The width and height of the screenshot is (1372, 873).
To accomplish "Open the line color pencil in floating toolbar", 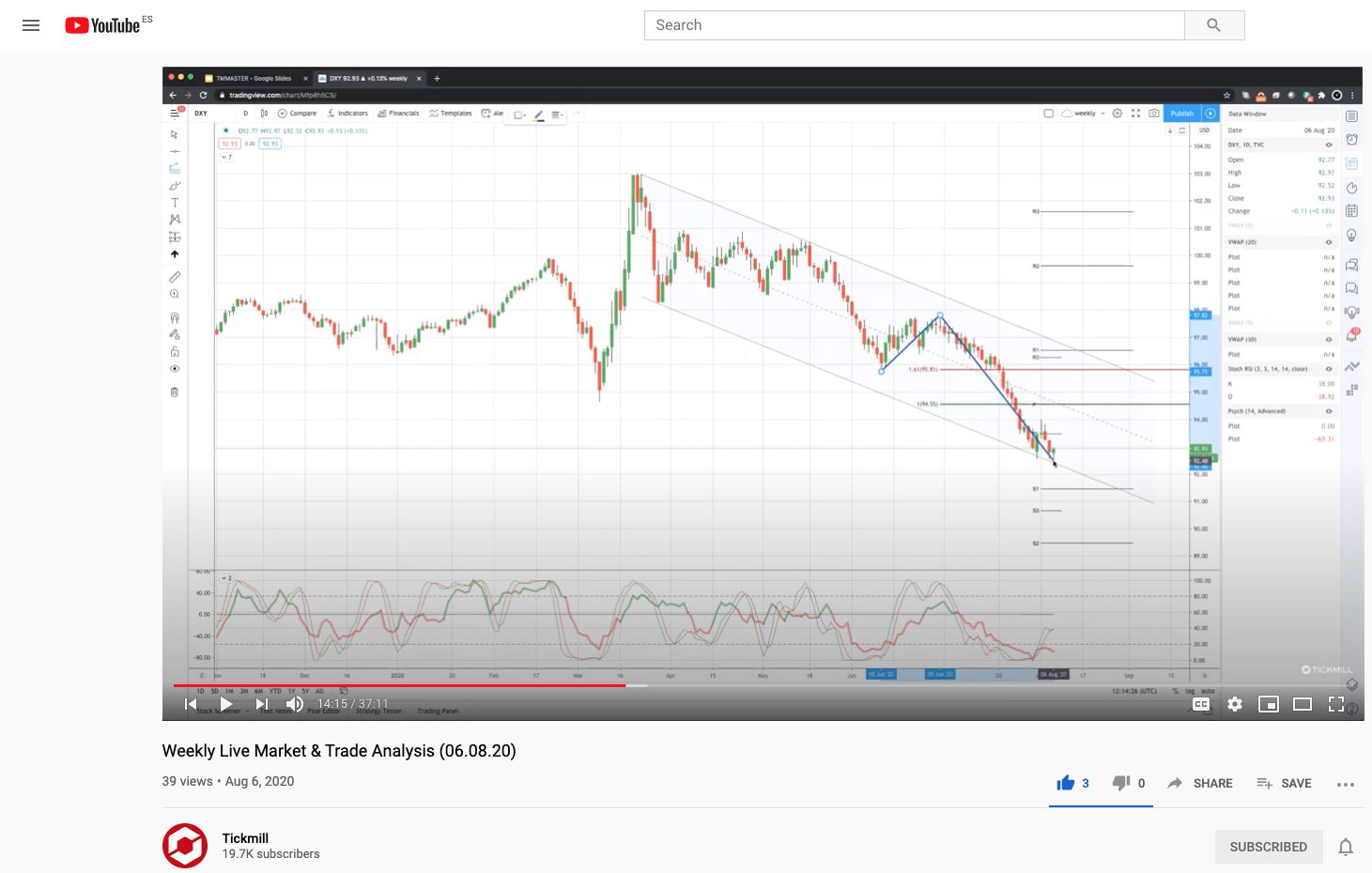I will coord(539,115).
